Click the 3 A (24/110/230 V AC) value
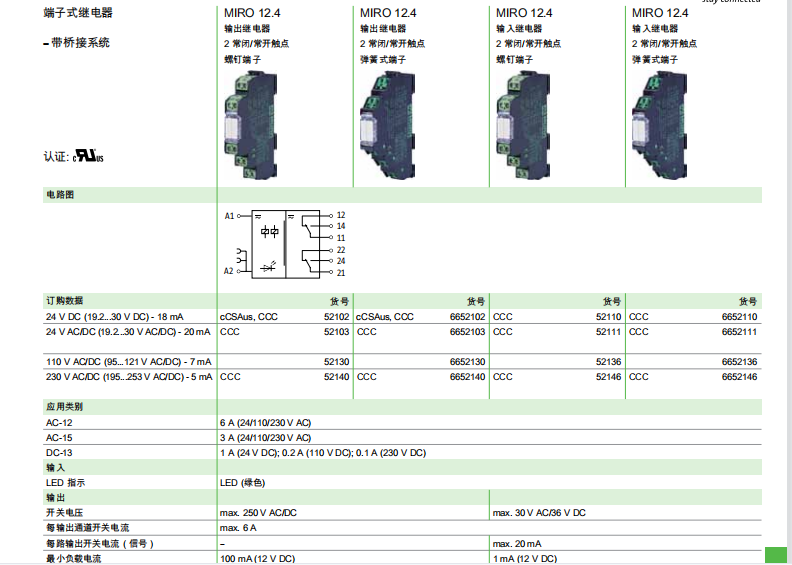 click(x=266, y=438)
